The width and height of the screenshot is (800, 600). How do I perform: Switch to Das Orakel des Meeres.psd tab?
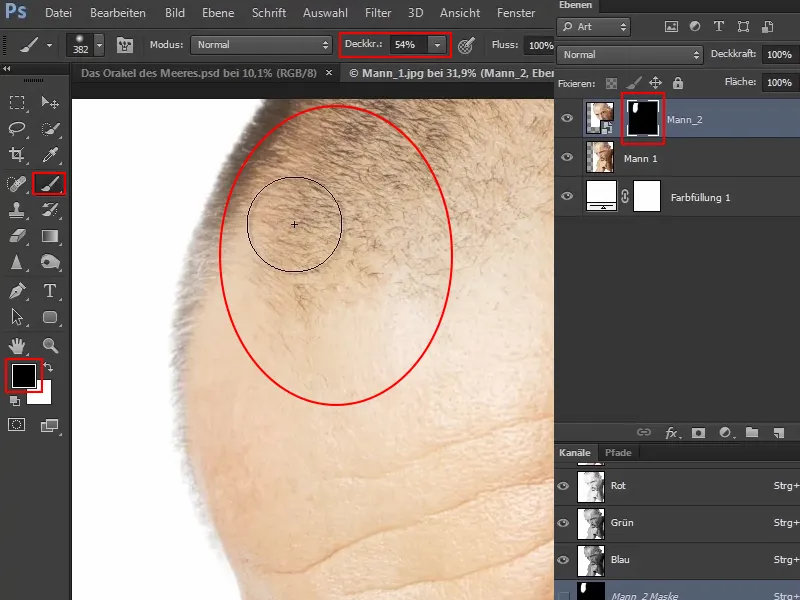point(199,73)
